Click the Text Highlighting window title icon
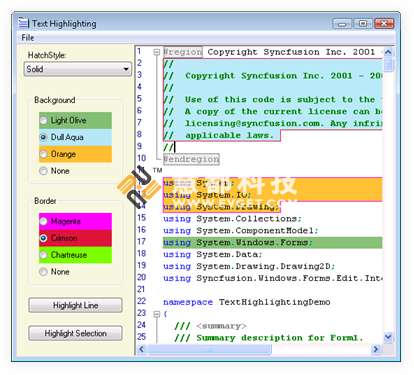The image size is (414, 375). (x=23, y=23)
